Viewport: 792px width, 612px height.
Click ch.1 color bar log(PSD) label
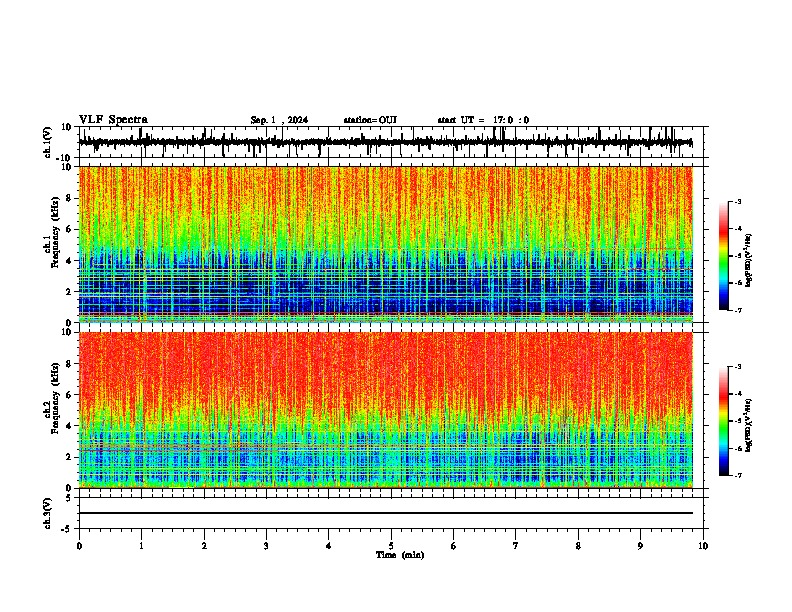pos(748,260)
